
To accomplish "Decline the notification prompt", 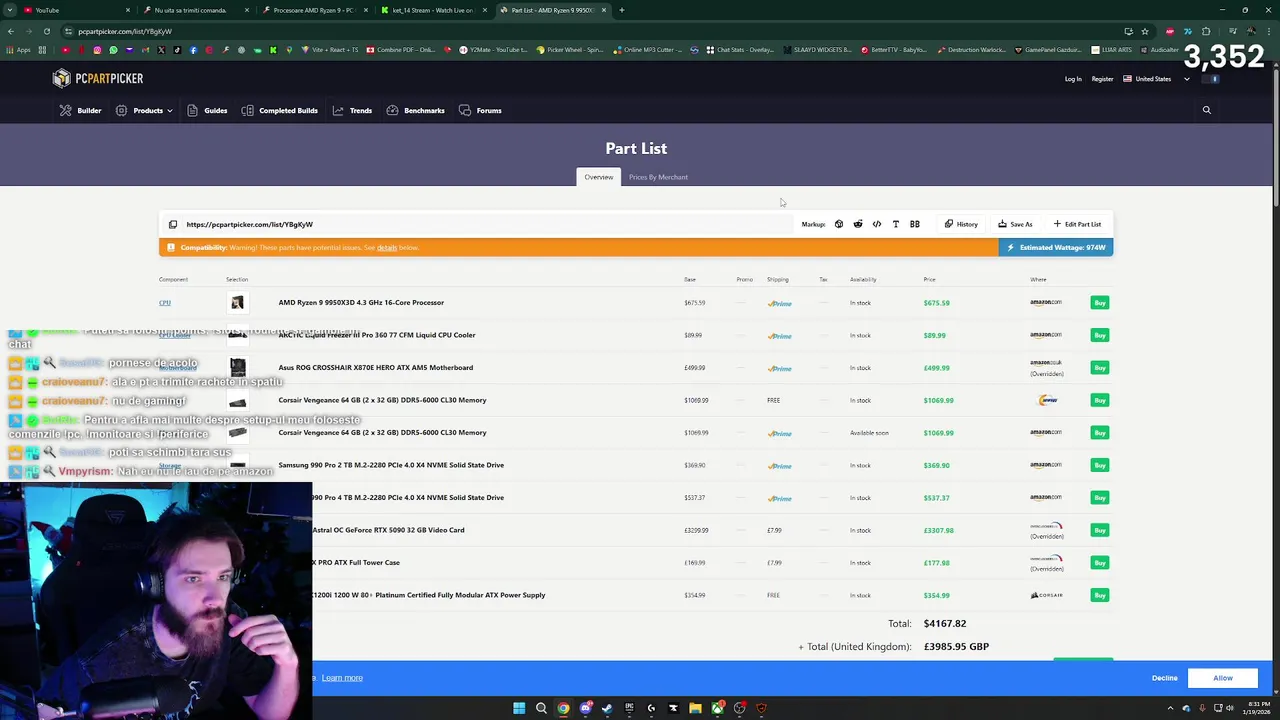I will (x=1164, y=678).
